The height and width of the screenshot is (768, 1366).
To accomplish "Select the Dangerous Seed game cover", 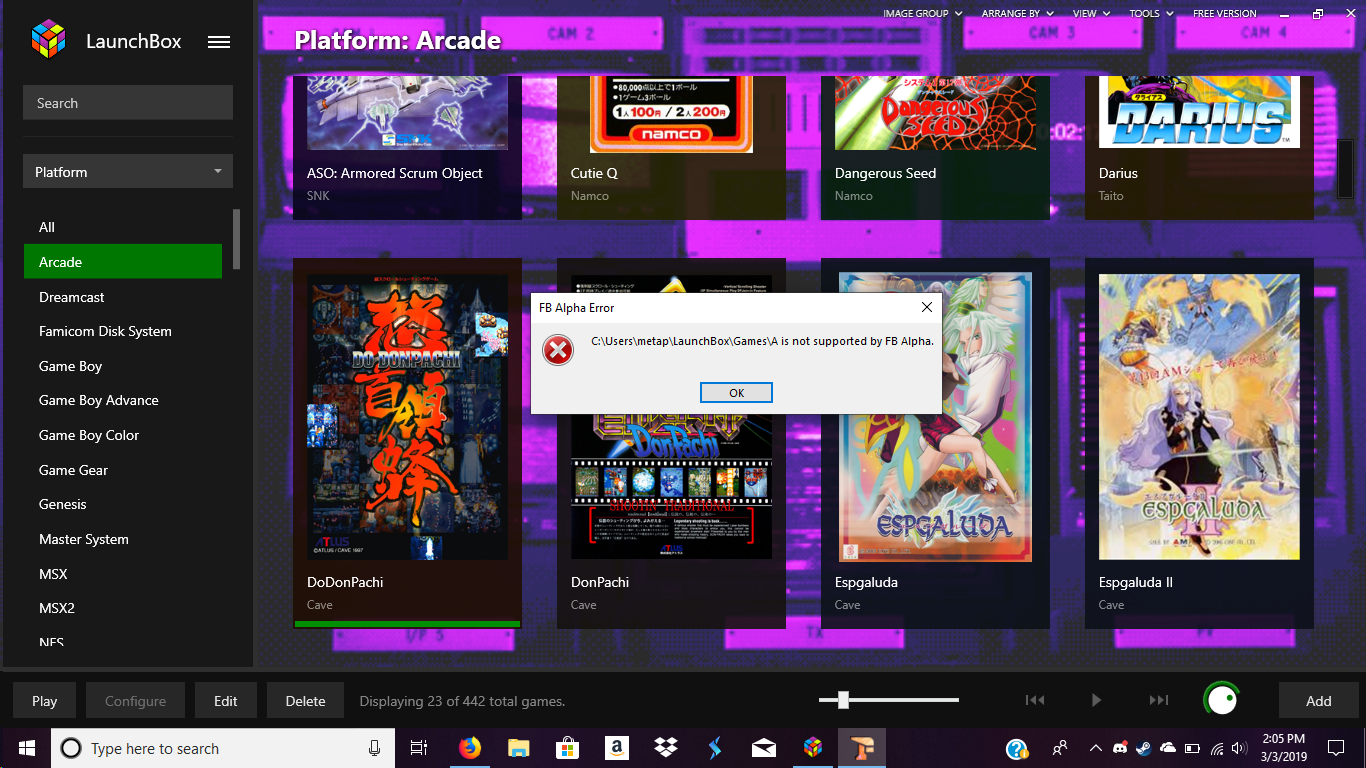I will click(x=935, y=113).
